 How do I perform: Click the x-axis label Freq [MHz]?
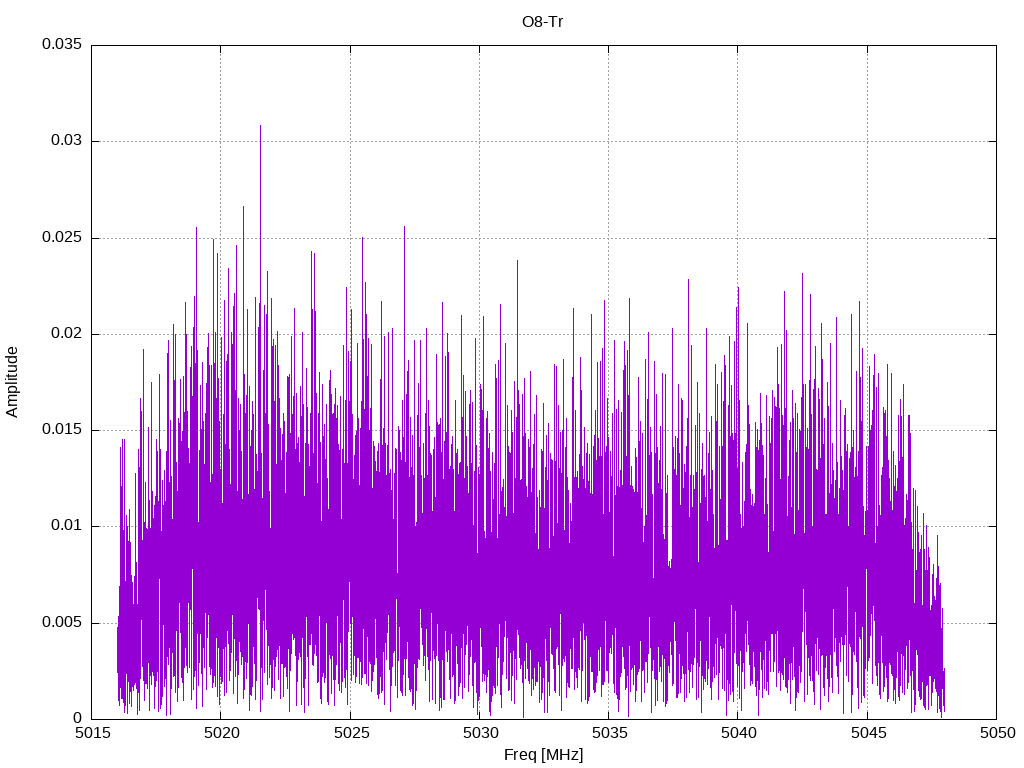[x=543, y=755]
